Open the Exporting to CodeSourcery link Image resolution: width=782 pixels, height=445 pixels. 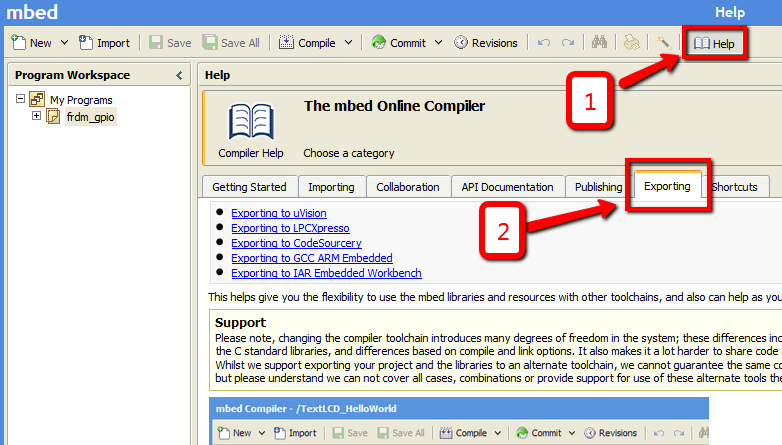coord(296,243)
